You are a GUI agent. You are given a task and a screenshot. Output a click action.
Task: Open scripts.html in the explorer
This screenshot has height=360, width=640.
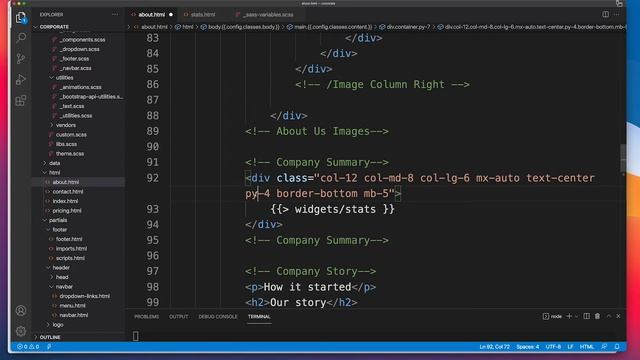tap(70, 258)
